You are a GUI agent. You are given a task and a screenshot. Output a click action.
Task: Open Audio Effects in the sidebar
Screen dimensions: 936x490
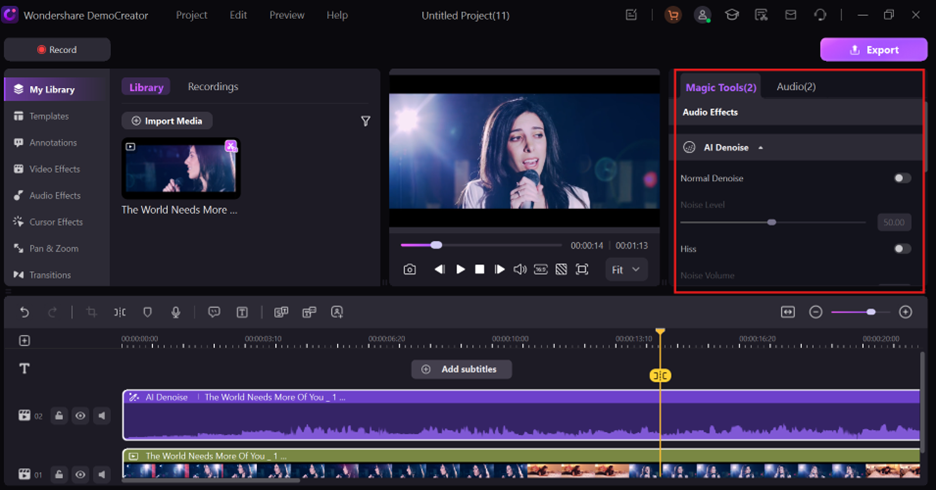point(55,195)
